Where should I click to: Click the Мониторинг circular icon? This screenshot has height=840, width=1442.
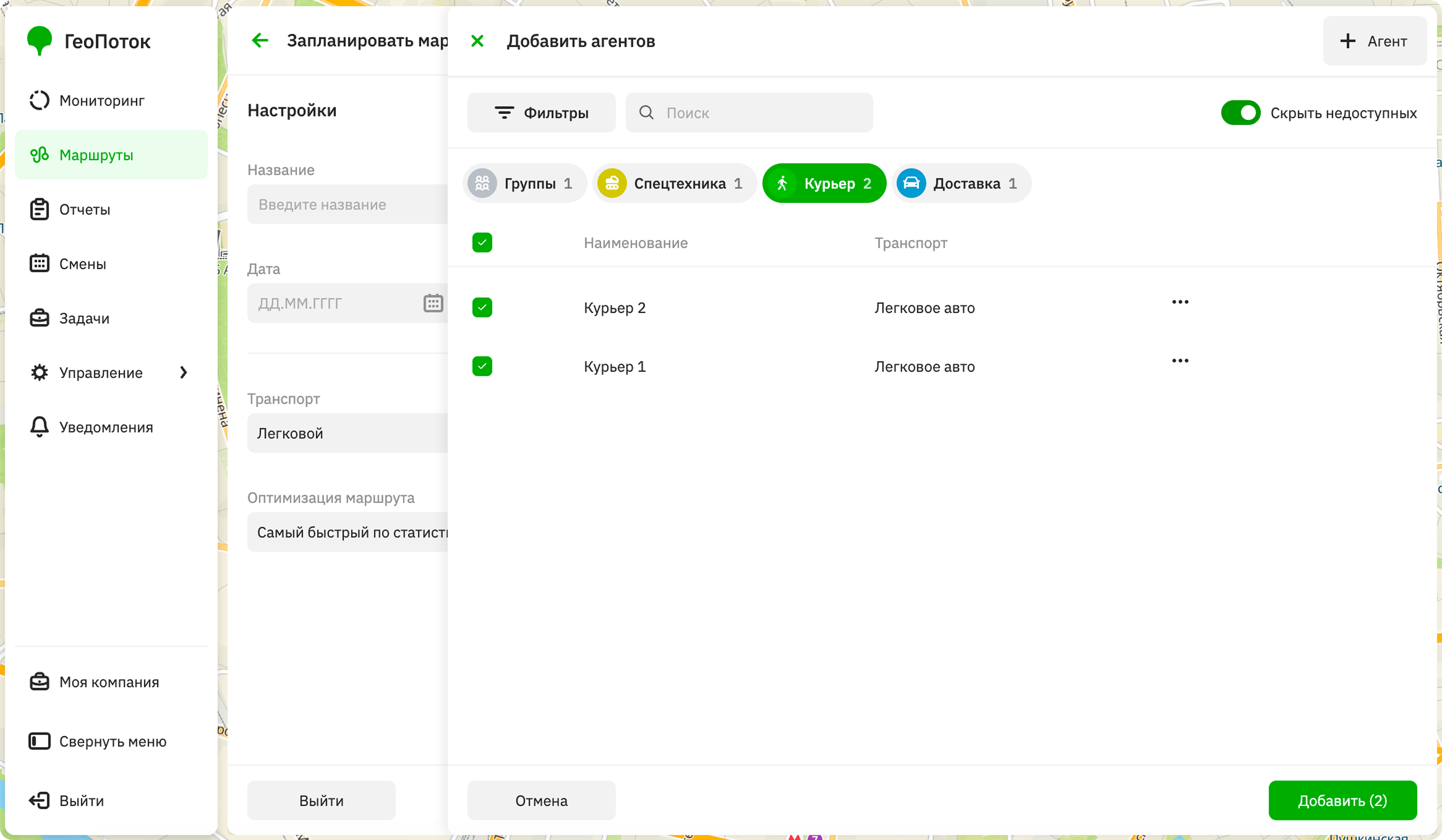[40, 101]
